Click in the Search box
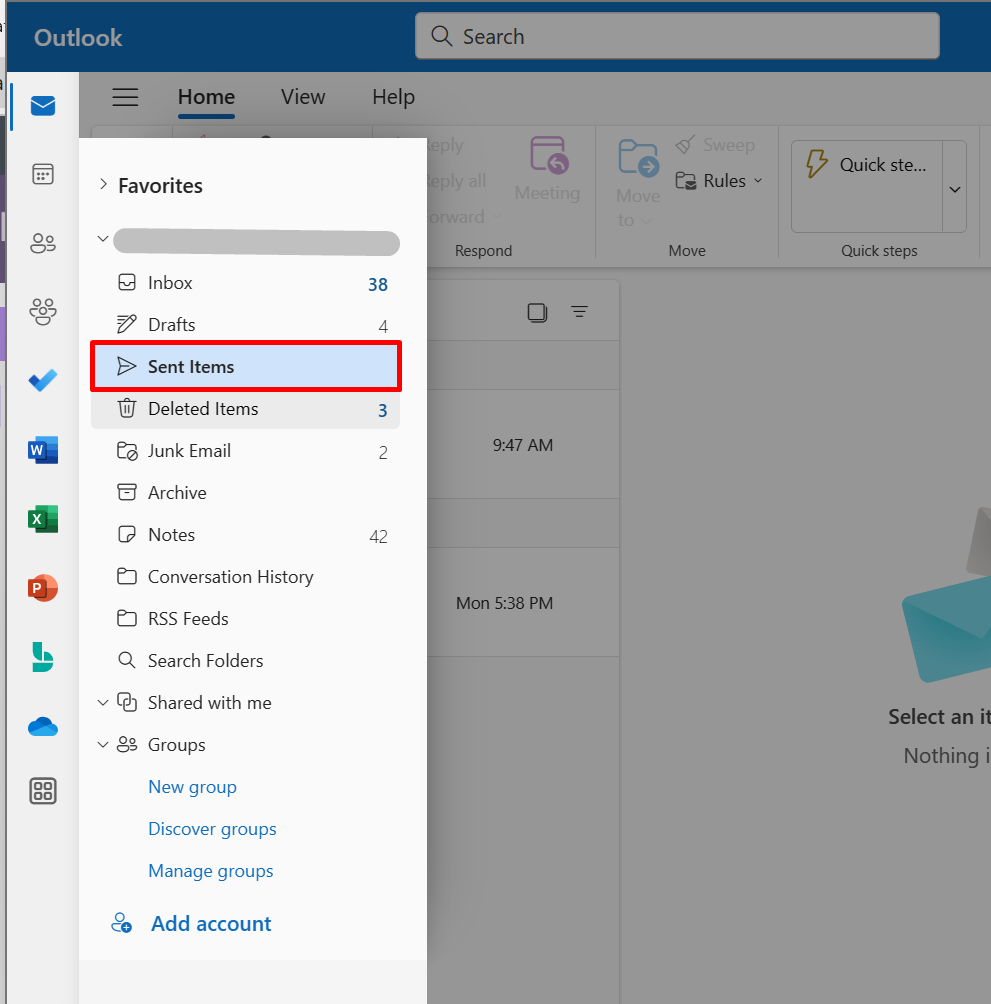 coord(677,37)
